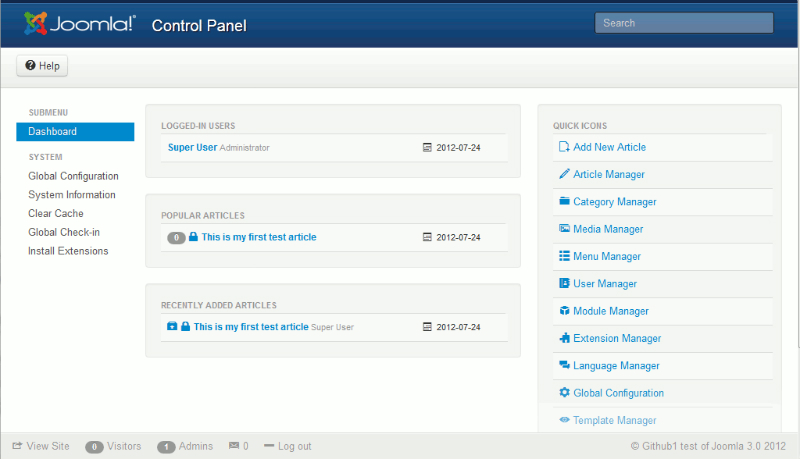Click the list icon for Menu Manager
Screen dimensions: 800x459
pyautogui.click(x=564, y=256)
